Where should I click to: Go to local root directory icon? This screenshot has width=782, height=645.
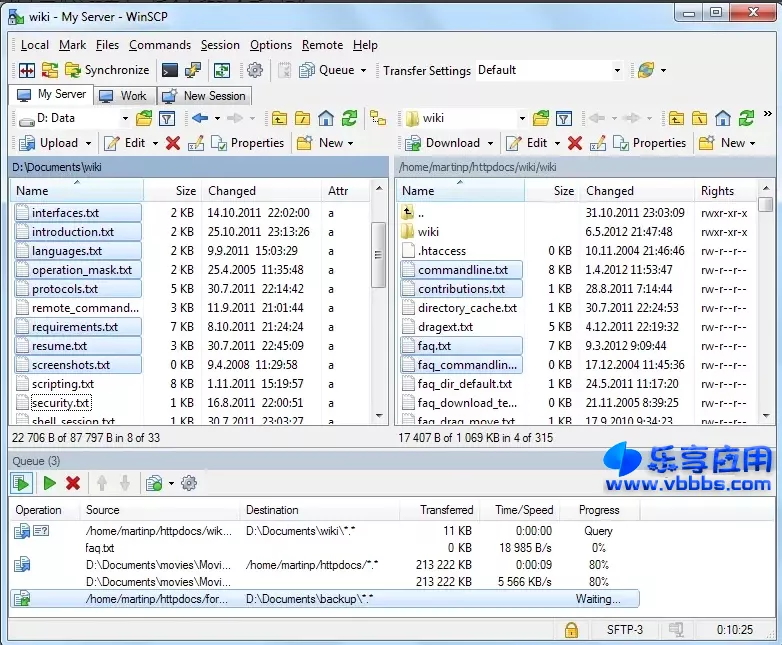coord(302,119)
